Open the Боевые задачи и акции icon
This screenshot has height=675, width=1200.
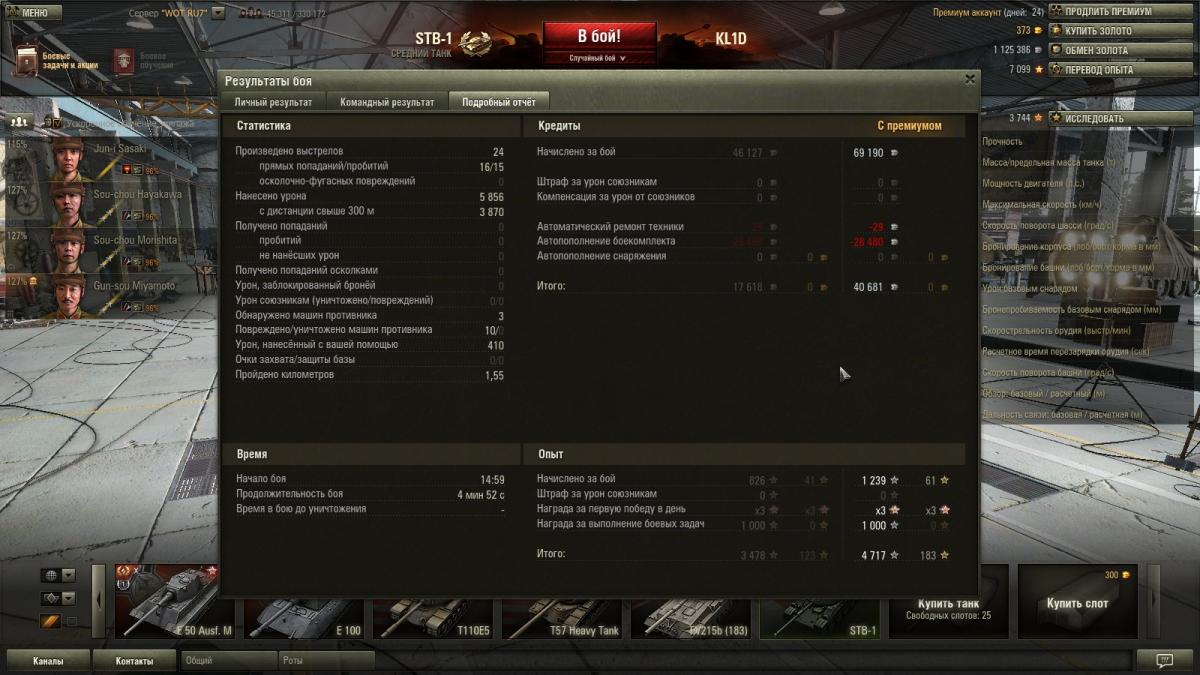click(x=27, y=62)
